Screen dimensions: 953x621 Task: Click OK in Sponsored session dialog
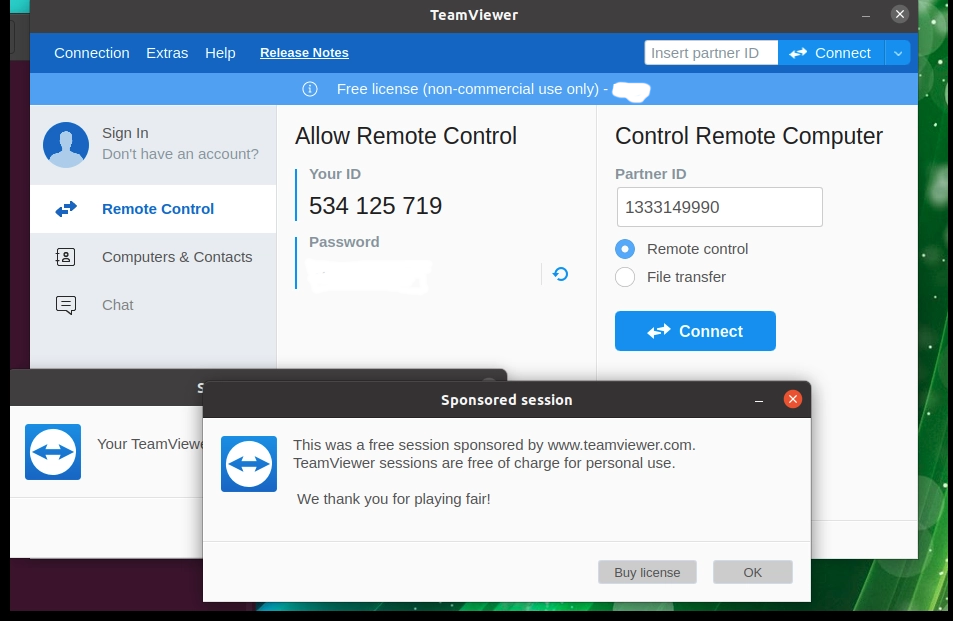click(752, 572)
